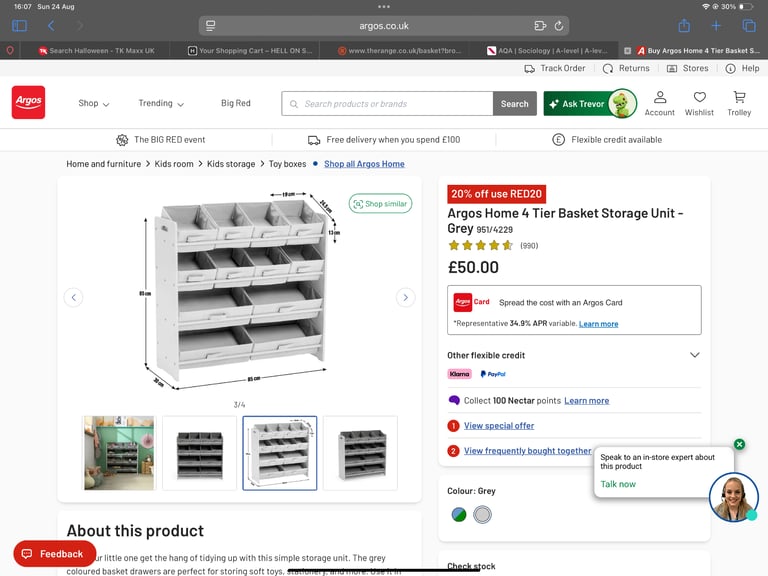
Task: Go to Toy boxes breadcrumb
Action: coord(288,164)
